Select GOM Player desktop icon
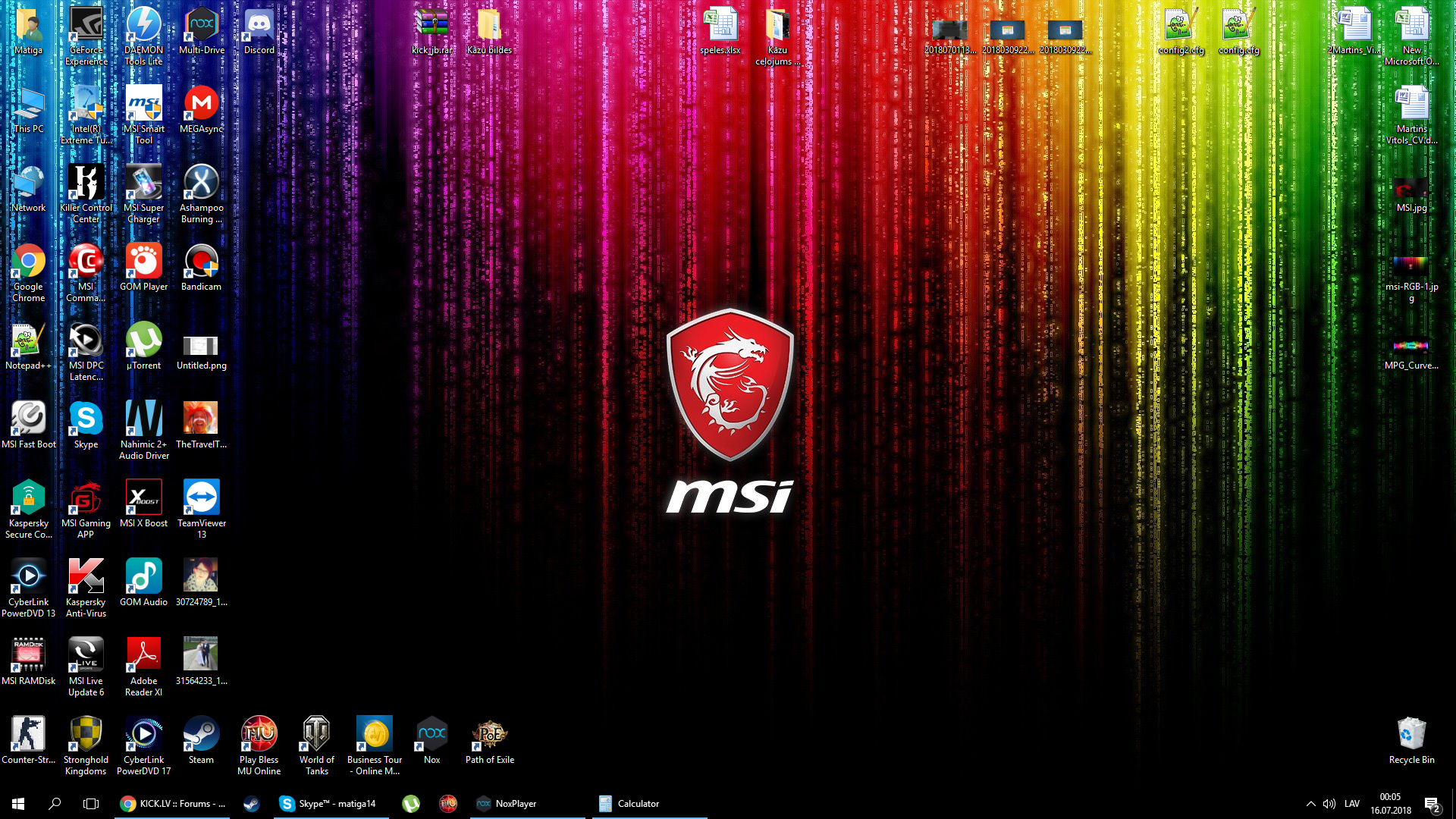 [143, 267]
